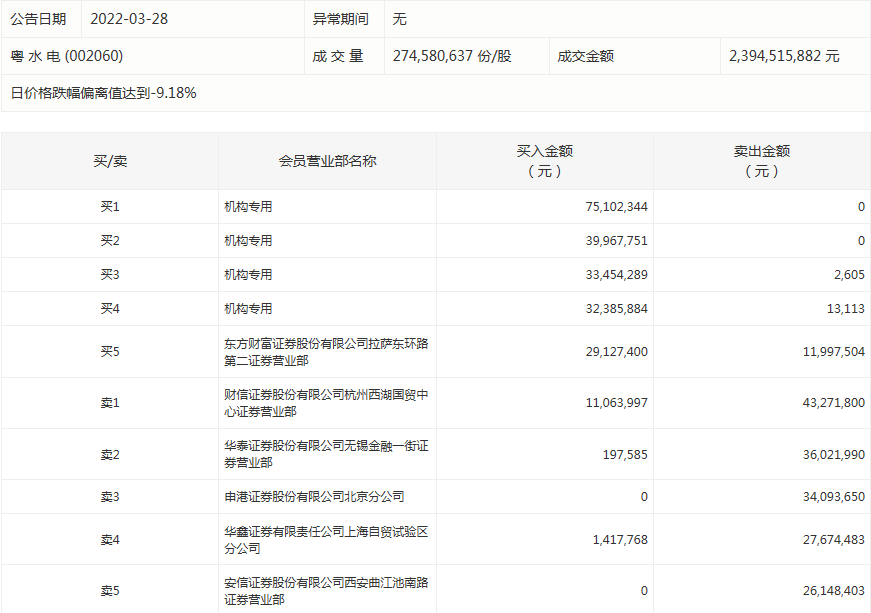The height and width of the screenshot is (613, 871).
Task: Open 东方财富证券拉萨东环路第二证券营业部 entry
Action: [326, 351]
